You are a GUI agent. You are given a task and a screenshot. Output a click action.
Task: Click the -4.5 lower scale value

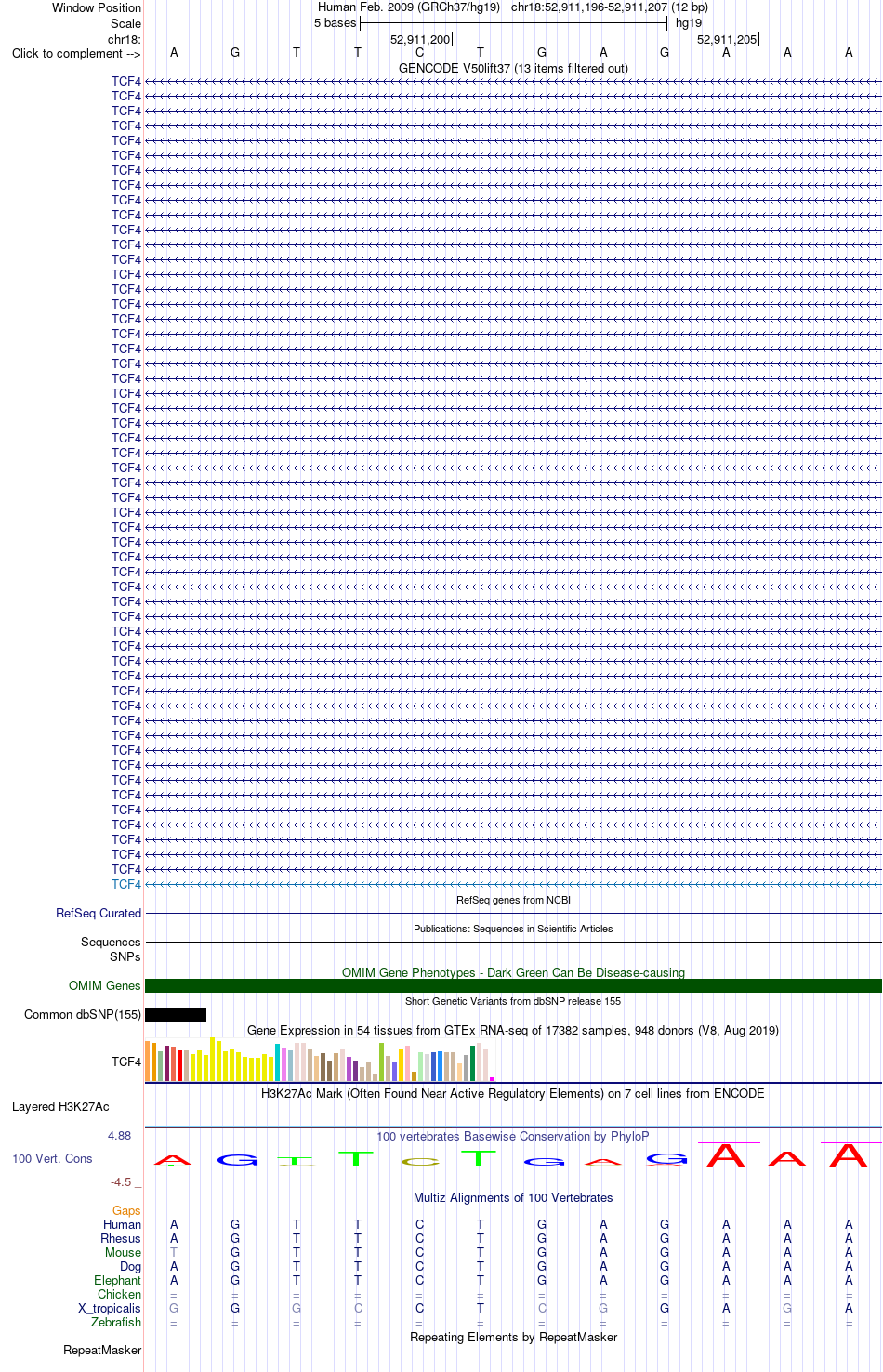pyautogui.click(x=121, y=1181)
